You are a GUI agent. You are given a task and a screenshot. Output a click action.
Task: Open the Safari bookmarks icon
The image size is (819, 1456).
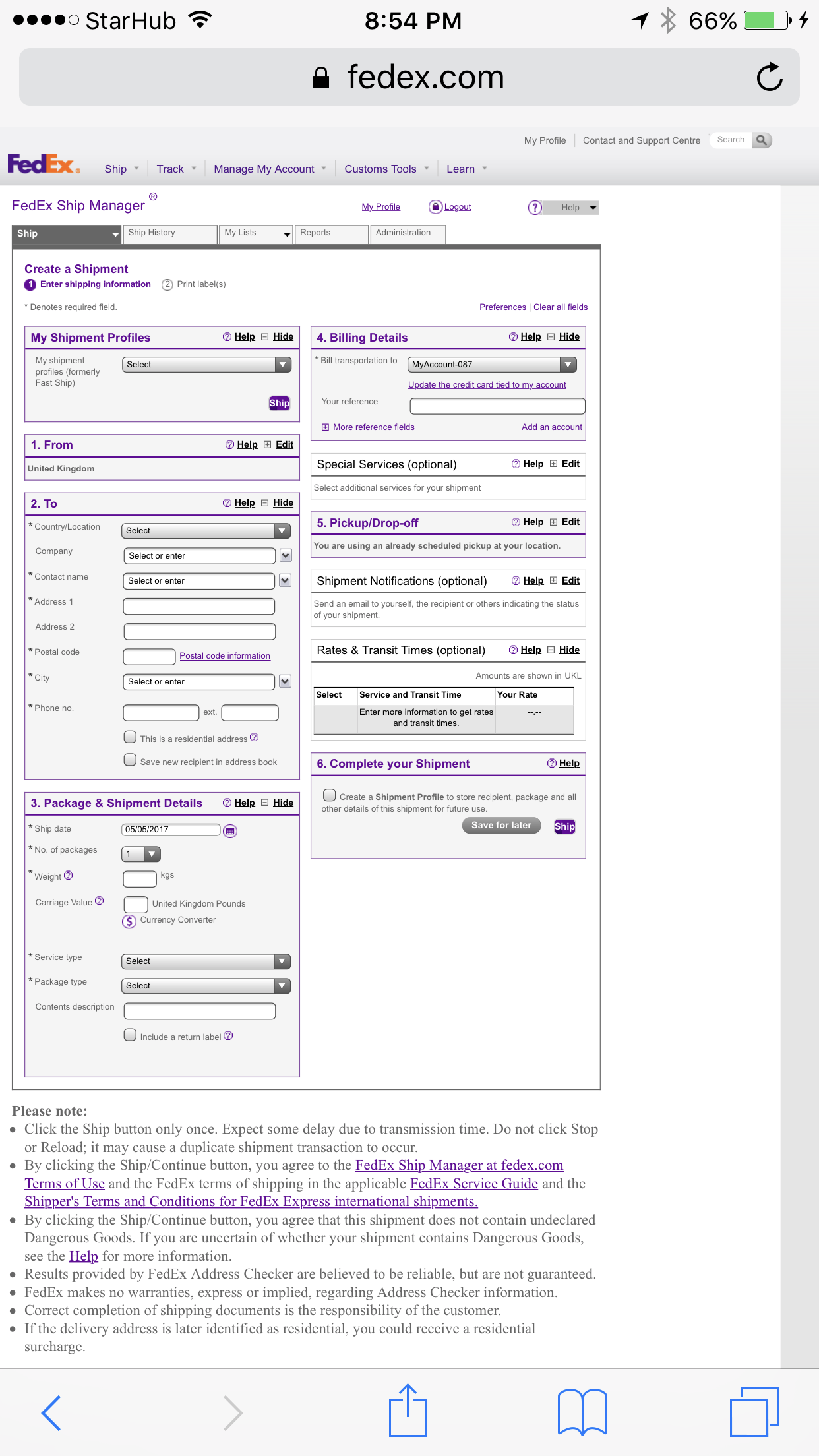click(582, 1412)
